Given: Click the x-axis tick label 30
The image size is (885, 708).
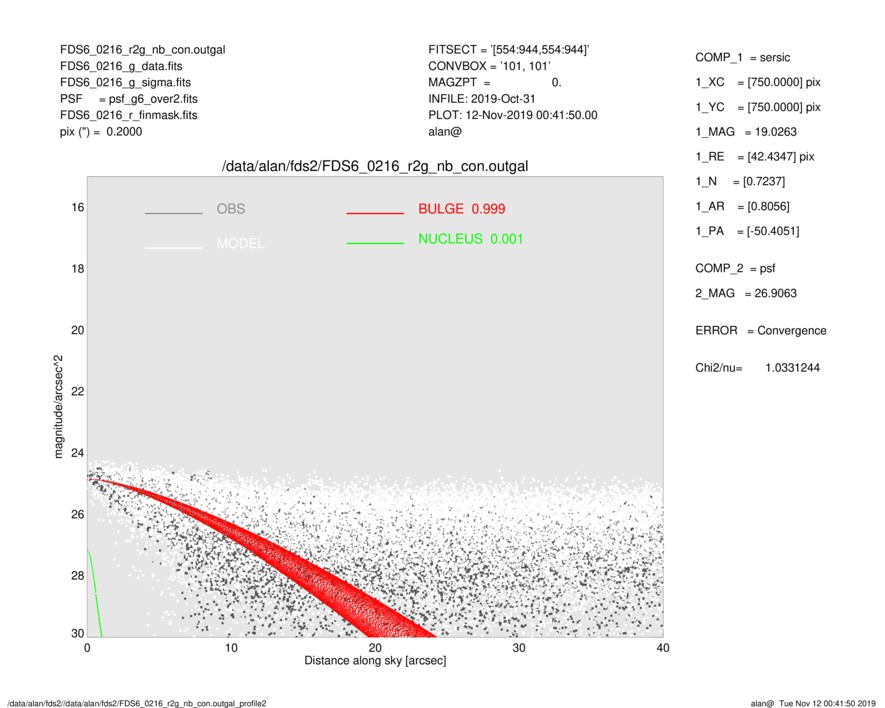Looking at the screenshot, I should click(x=519, y=648).
